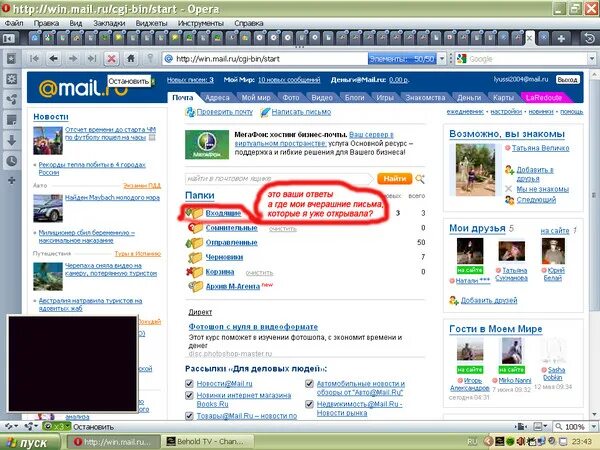Screen dimensions: 600x450
Task: Click the orange Найти search button
Action: coord(395,179)
